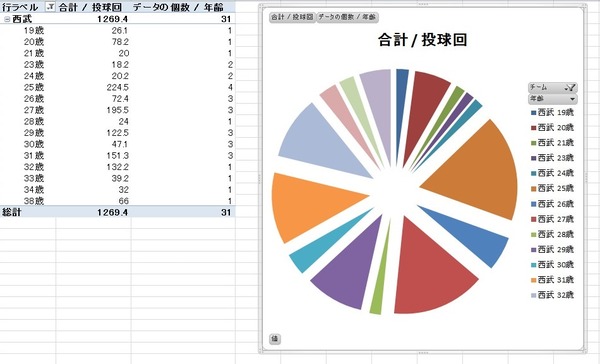Select the 26.1 value cell
The height and width of the screenshot is (364, 600).
[x=120, y=31]
